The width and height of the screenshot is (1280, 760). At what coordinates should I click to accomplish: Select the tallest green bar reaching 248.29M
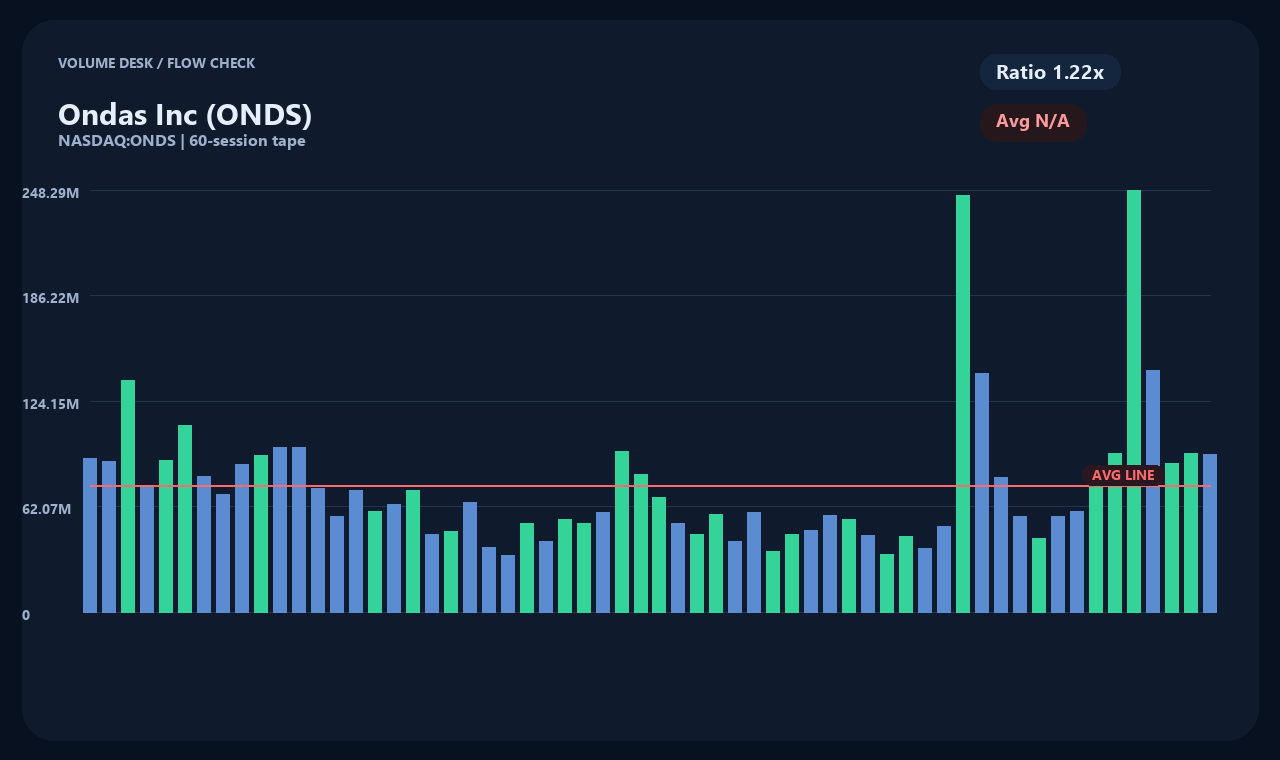tap(1134, 401)
